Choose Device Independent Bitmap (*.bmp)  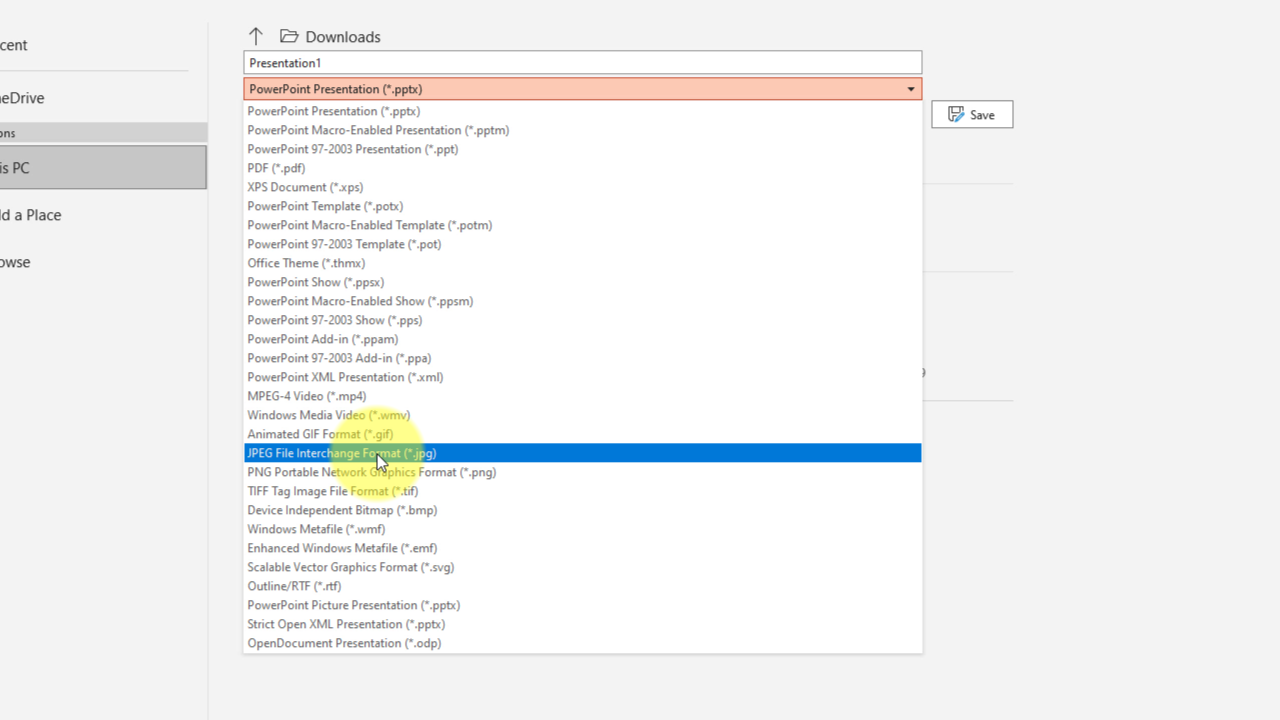[582, 510]
